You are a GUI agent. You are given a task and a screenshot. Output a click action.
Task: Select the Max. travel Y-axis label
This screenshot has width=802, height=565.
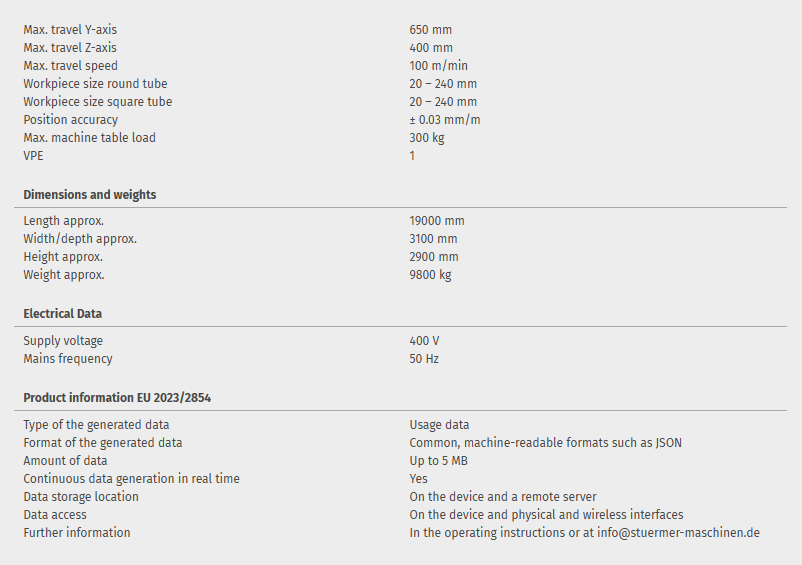coord(70,30)
